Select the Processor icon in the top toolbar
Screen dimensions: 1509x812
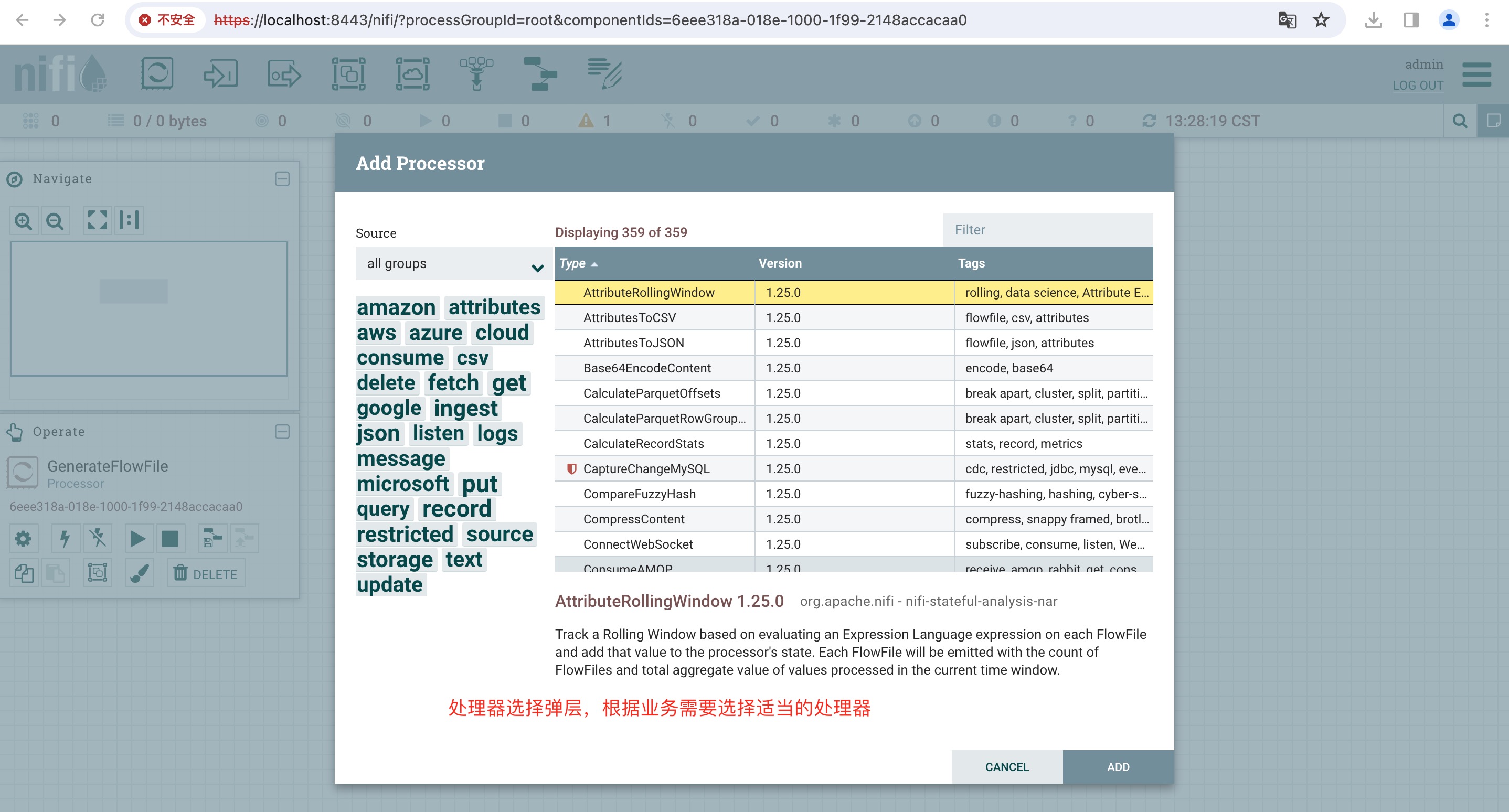(157, 74)
